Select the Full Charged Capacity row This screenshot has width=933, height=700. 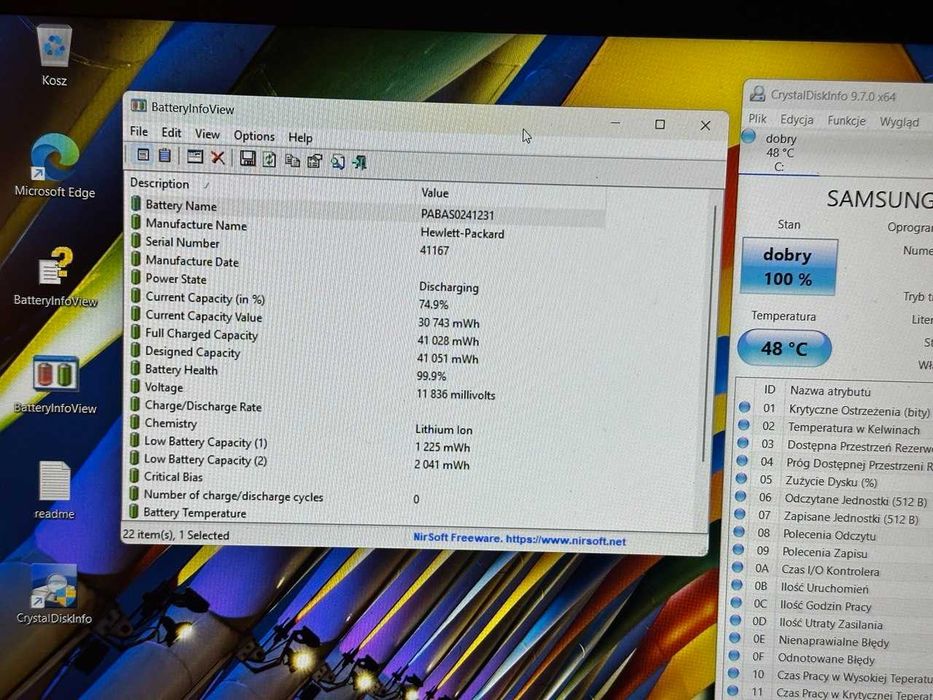click(x=367, y=337)
